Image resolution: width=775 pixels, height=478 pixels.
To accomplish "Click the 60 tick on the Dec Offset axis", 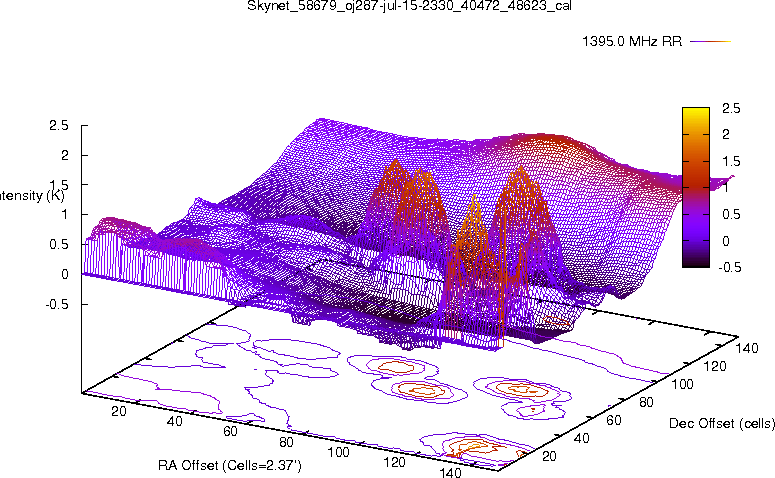I will click(613, 420).
